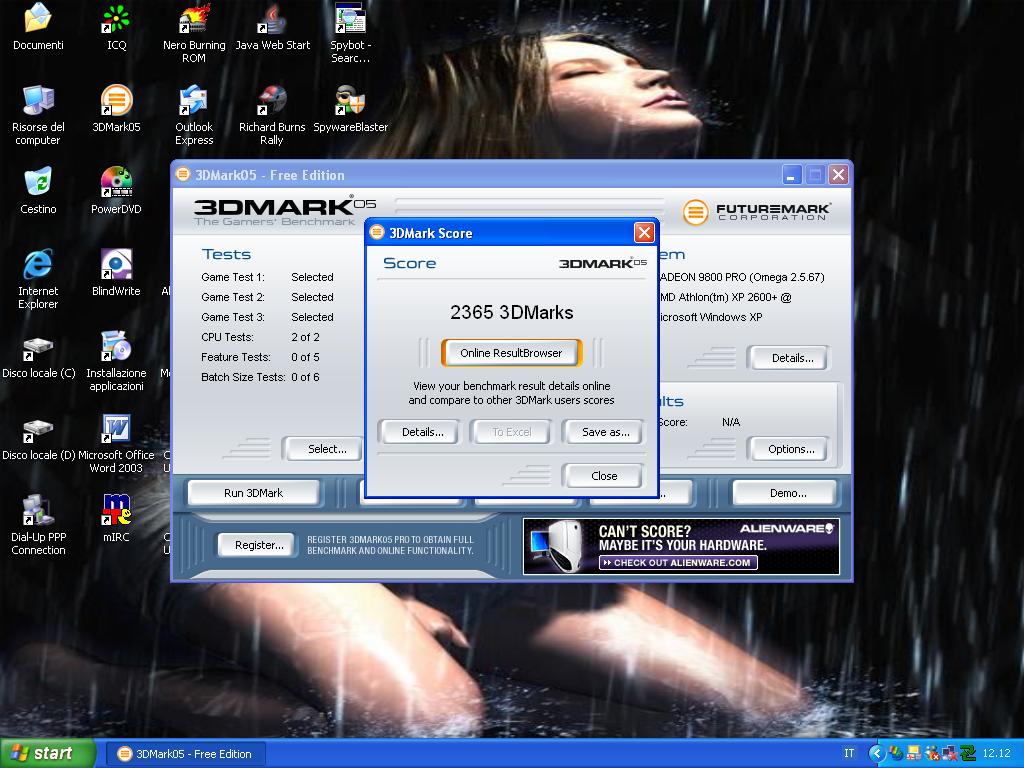Launch Java Web Start icon

pyautogui.click(x=272, y=27)
